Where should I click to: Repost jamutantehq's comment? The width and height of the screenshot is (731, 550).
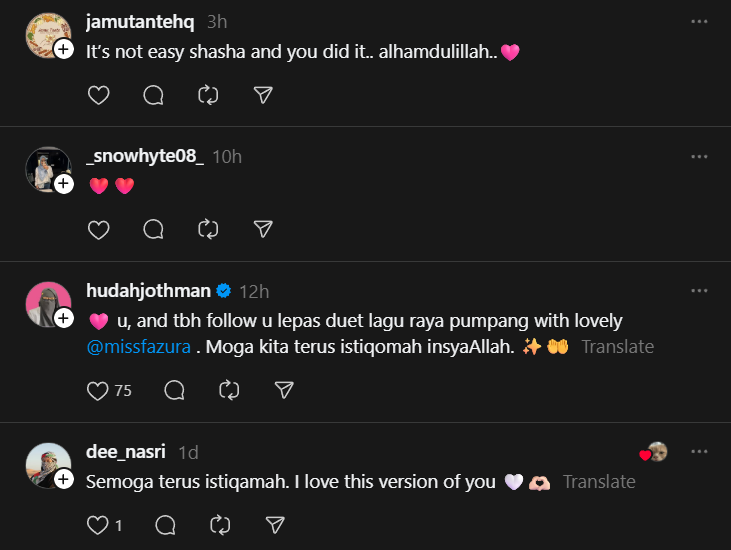[208, 95]
